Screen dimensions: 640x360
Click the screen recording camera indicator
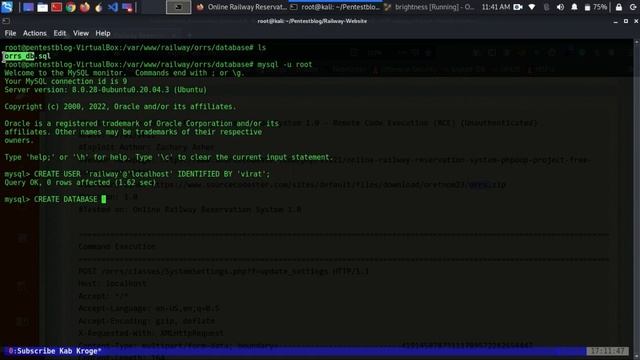click(518, 7)
